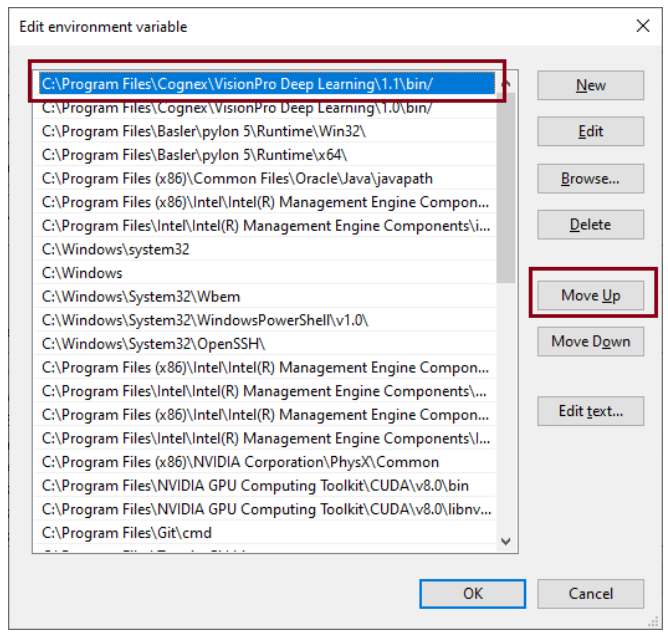Confirm changes with OK button
This screenshot has width=668, height=639.
pos(473,593)
